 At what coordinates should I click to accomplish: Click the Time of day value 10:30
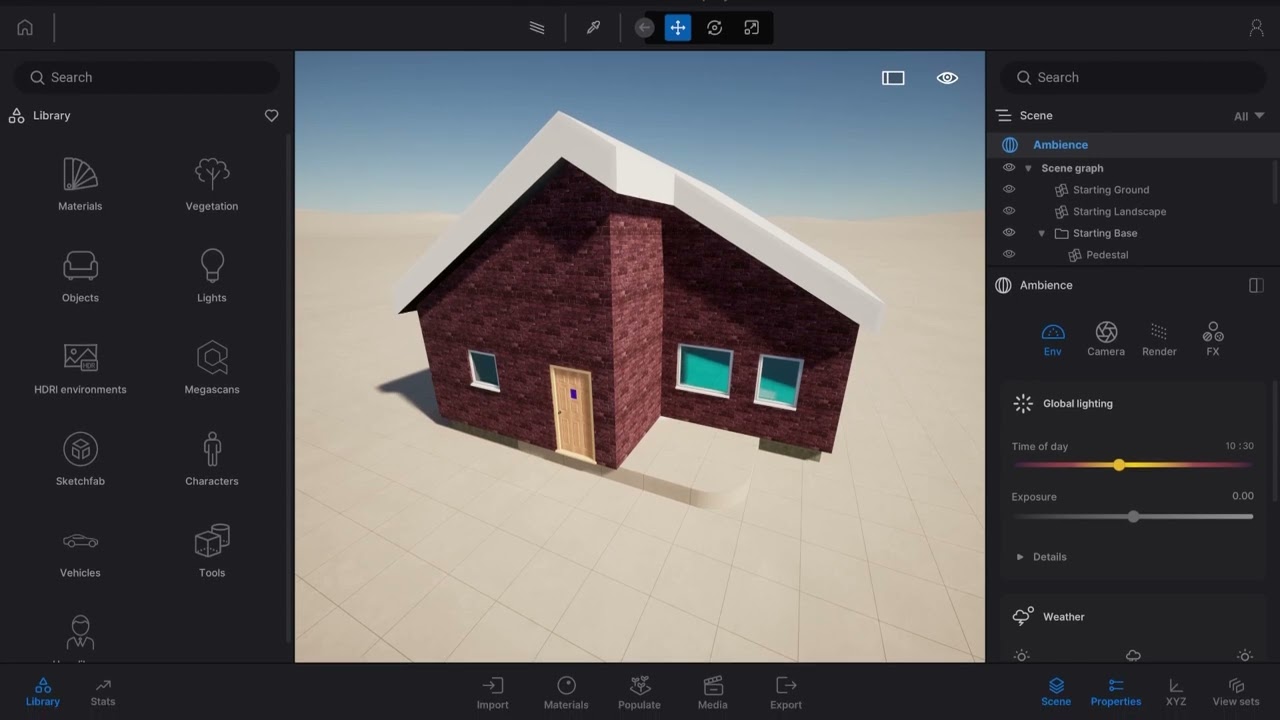[x=1239, y=446]
